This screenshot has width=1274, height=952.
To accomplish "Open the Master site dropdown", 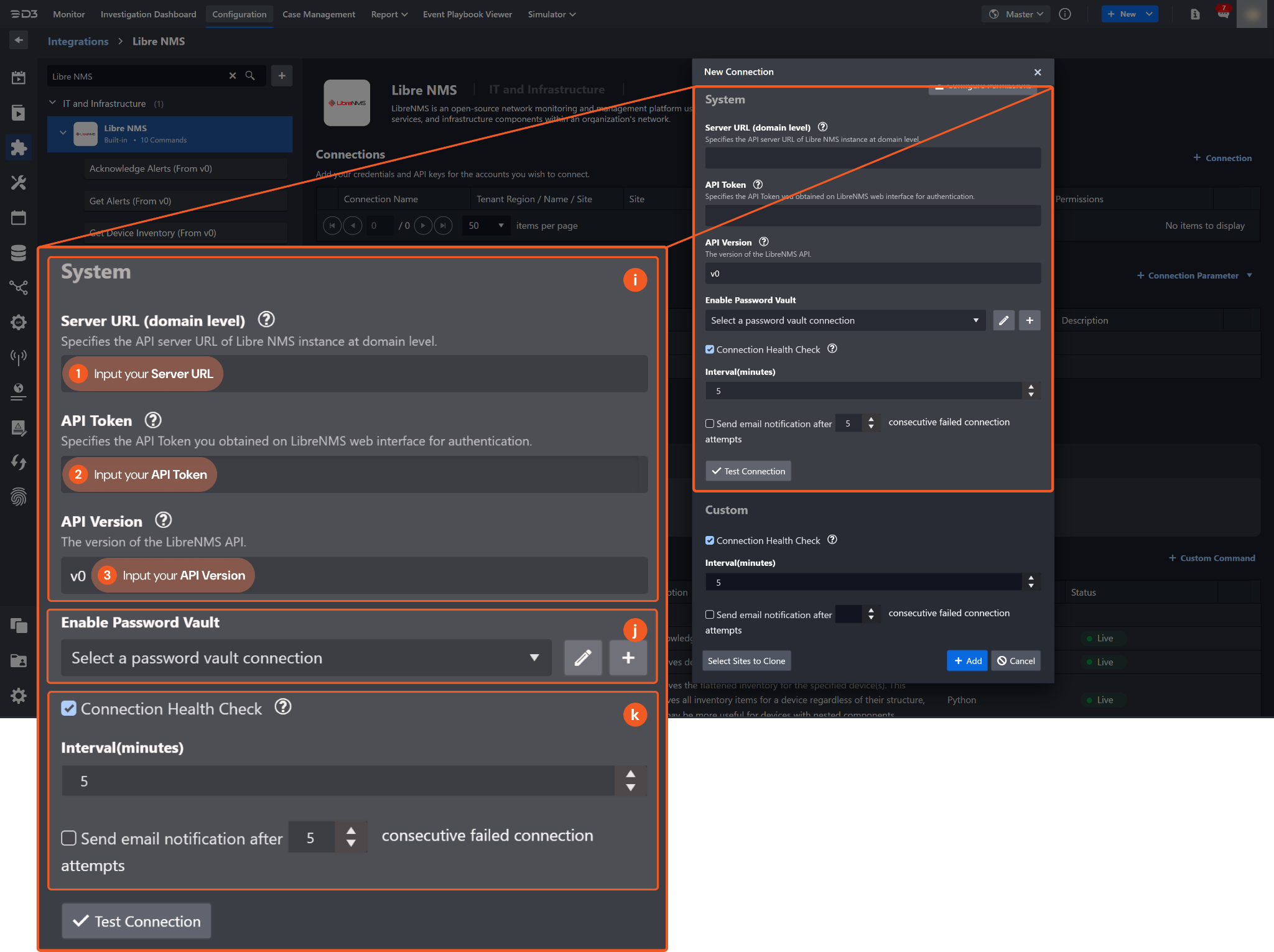I will click(x=1016, y=14).
